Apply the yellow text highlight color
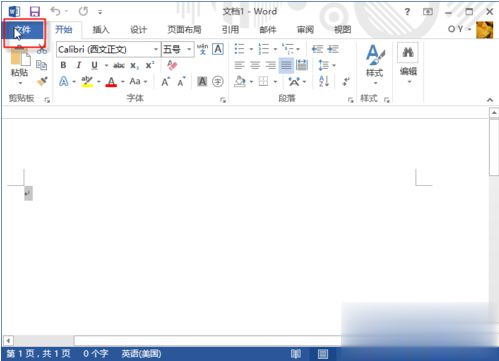 click(87, 81)
